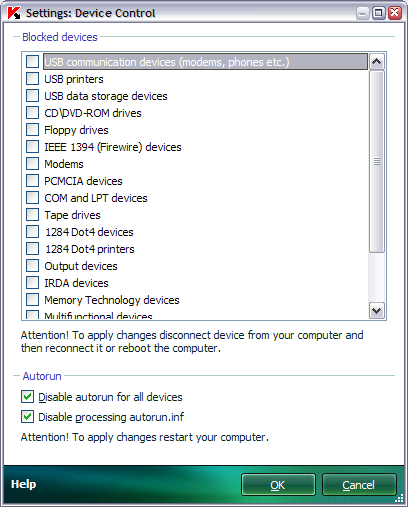Click the resize grip in bottom corner

[x=399, y=498]
